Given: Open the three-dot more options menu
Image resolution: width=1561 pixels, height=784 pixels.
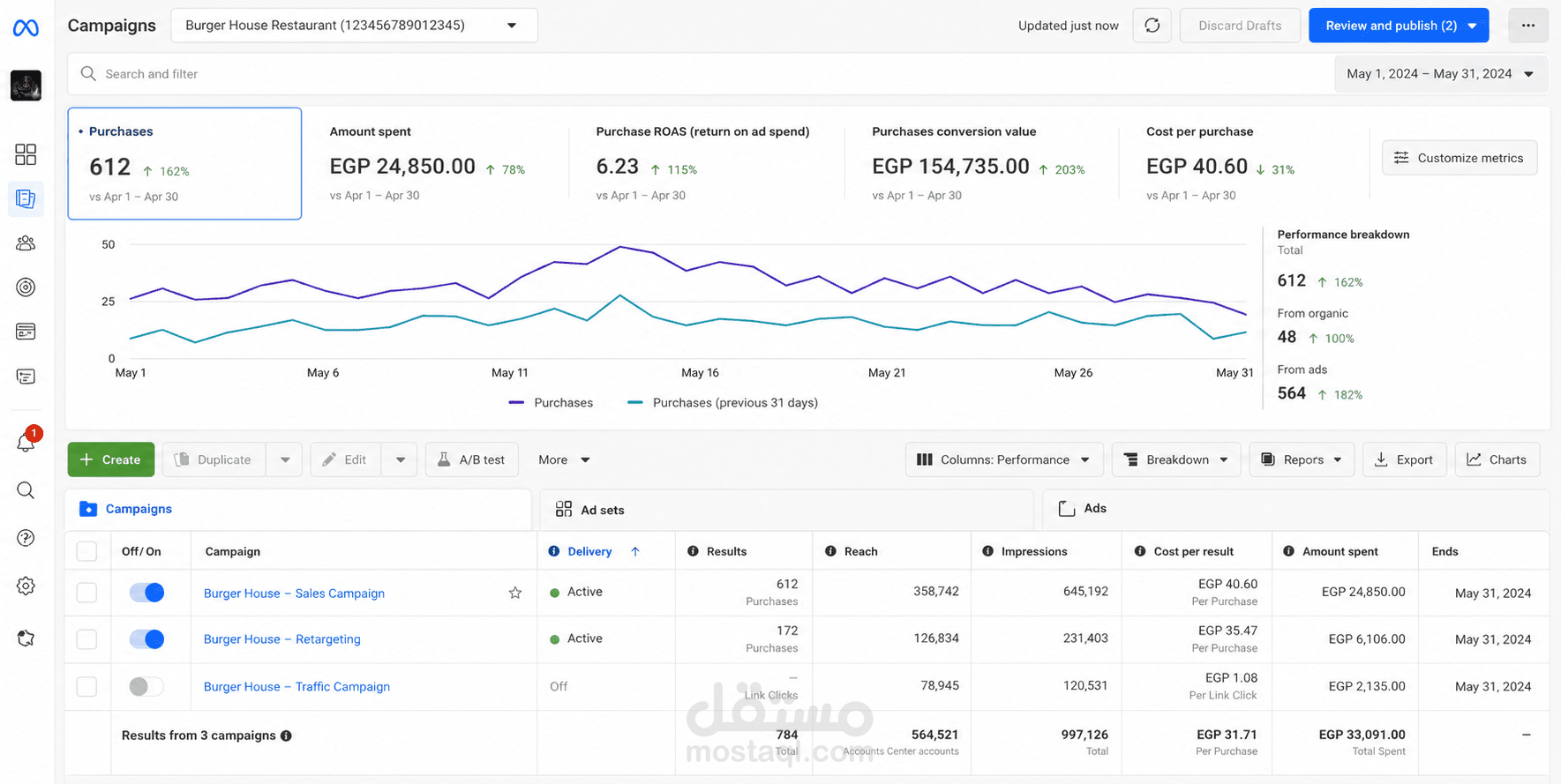Looking at the screenshot, I should coord(1528,26).
